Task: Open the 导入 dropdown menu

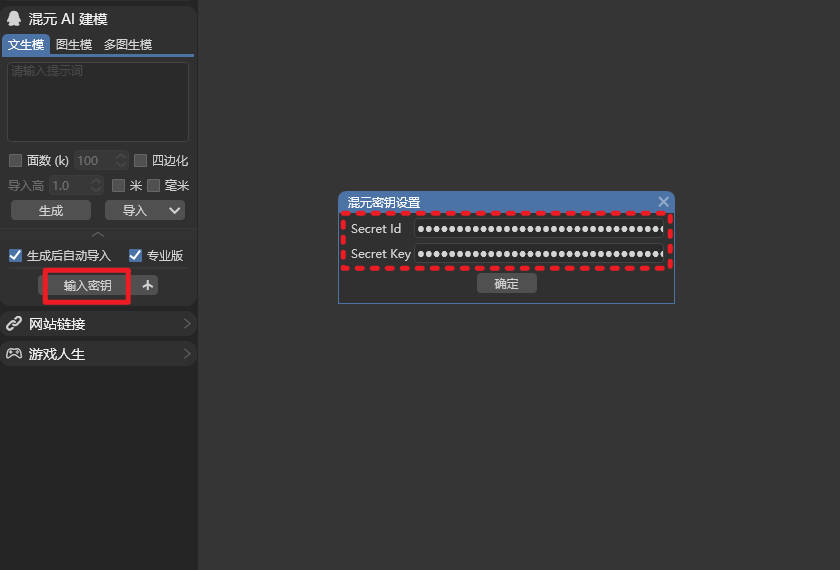Action: pos(145,210)
